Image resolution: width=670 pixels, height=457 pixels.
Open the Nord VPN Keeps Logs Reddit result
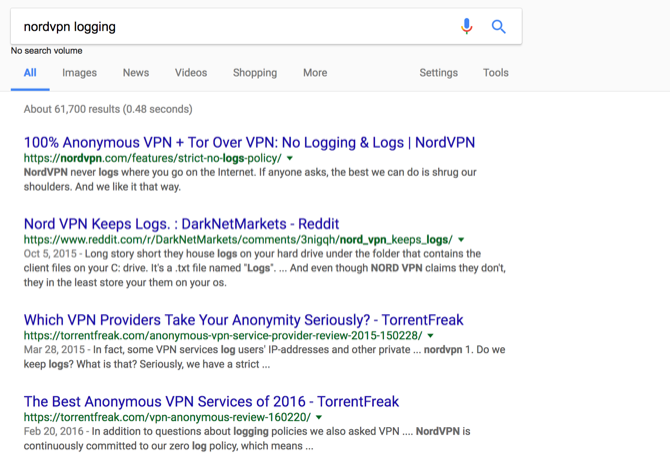click(x=181, y=224)
